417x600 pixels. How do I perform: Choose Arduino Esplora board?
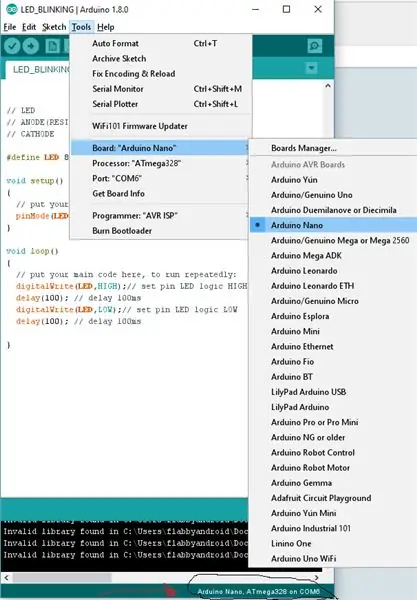coord(333,316)
